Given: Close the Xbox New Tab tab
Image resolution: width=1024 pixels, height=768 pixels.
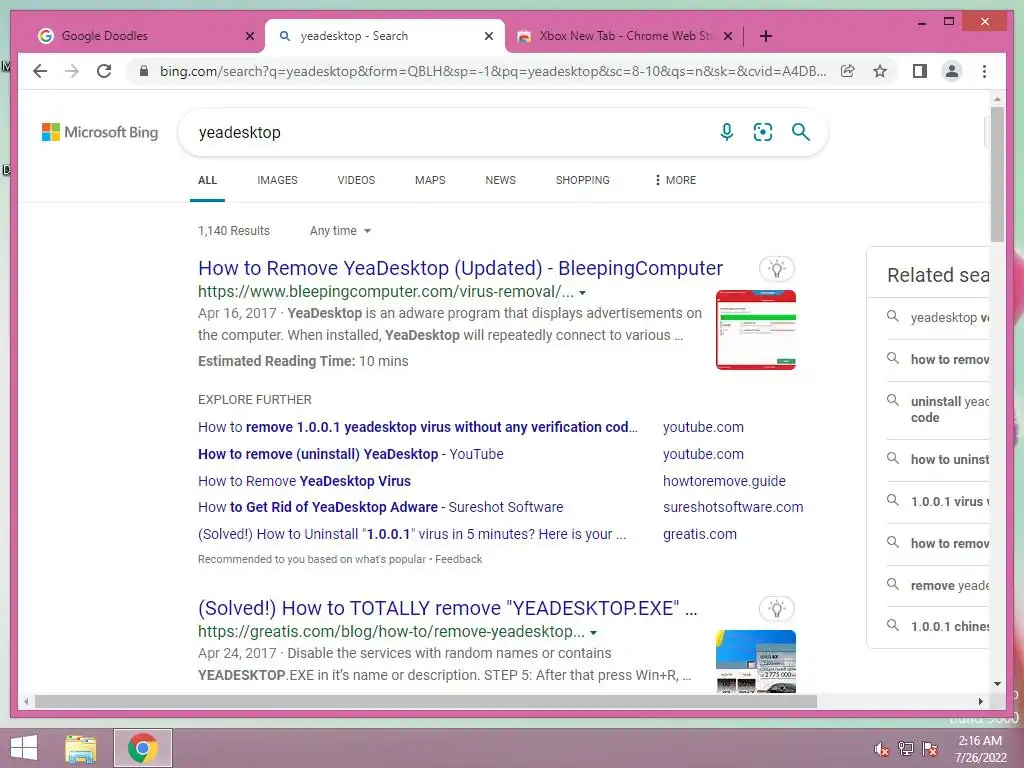Looking at the screenshot, I should (728, 36).
